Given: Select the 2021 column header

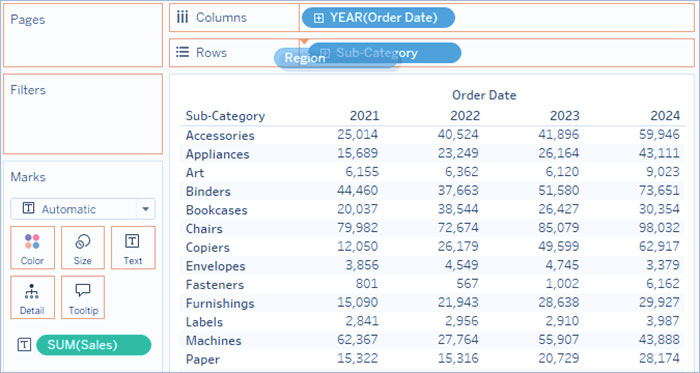Looking at the screenshot, I should 364,116.
